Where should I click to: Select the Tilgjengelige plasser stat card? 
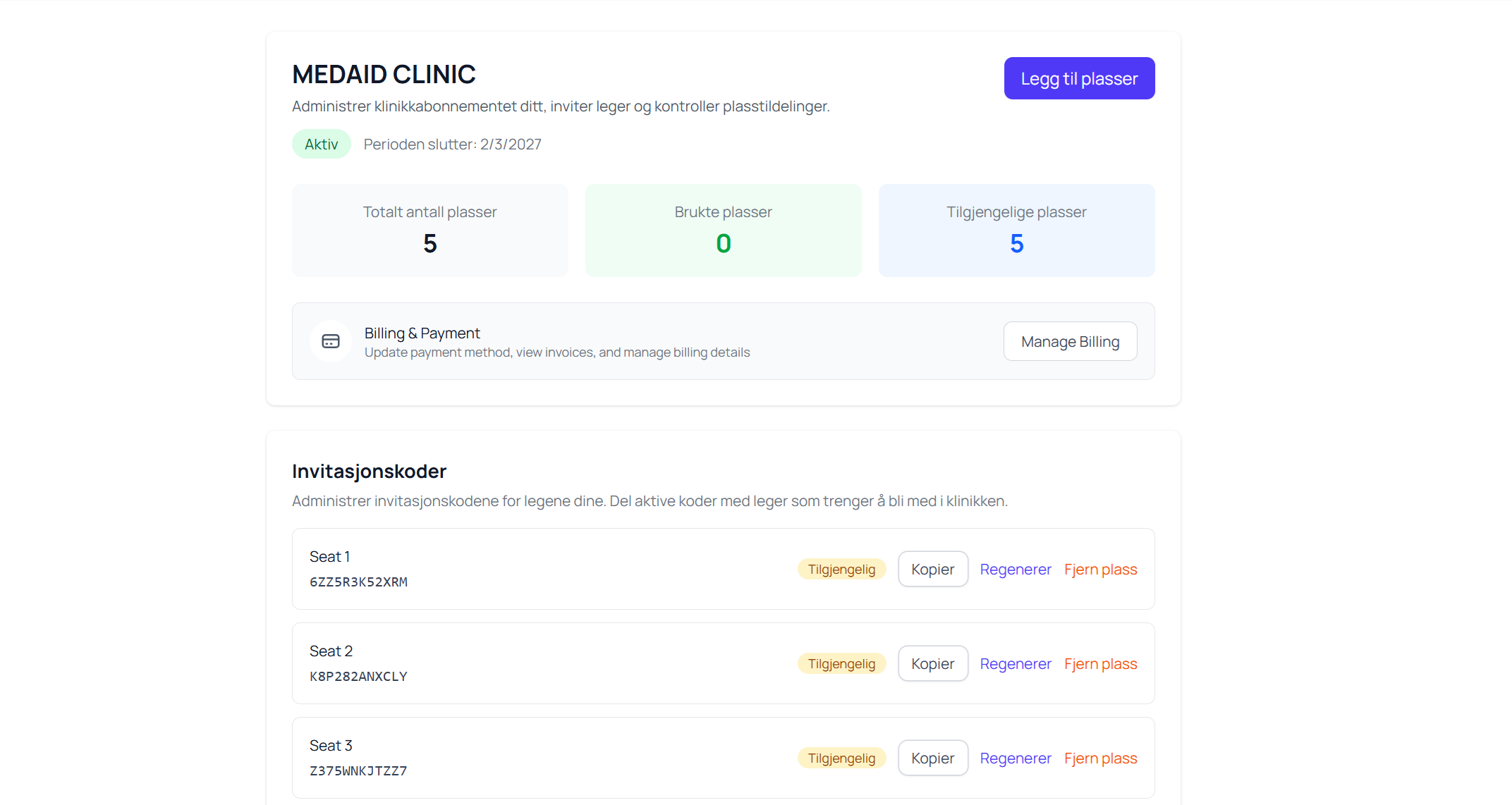pyautogui.click(x=1016, y=230)
